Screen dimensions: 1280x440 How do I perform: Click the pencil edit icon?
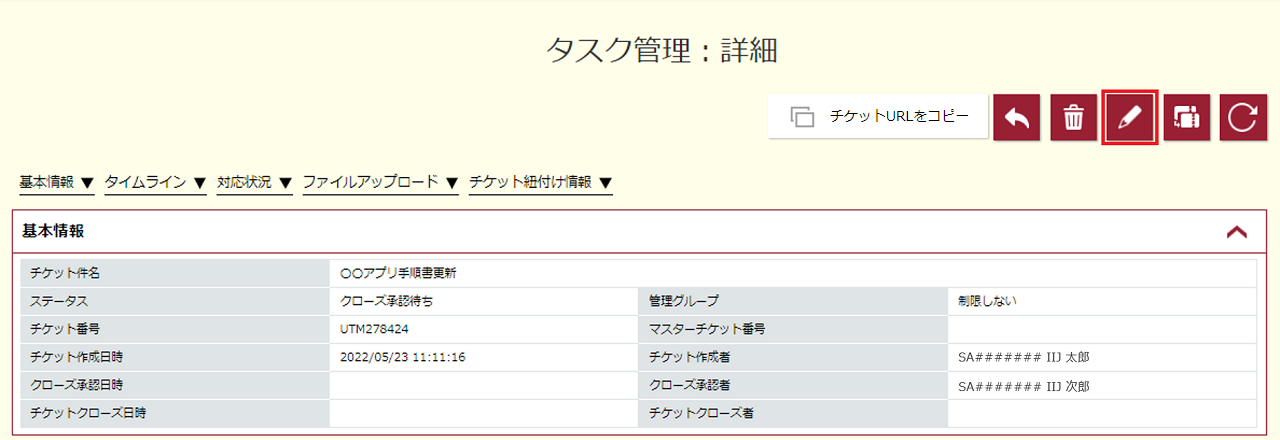[1130, 117]
